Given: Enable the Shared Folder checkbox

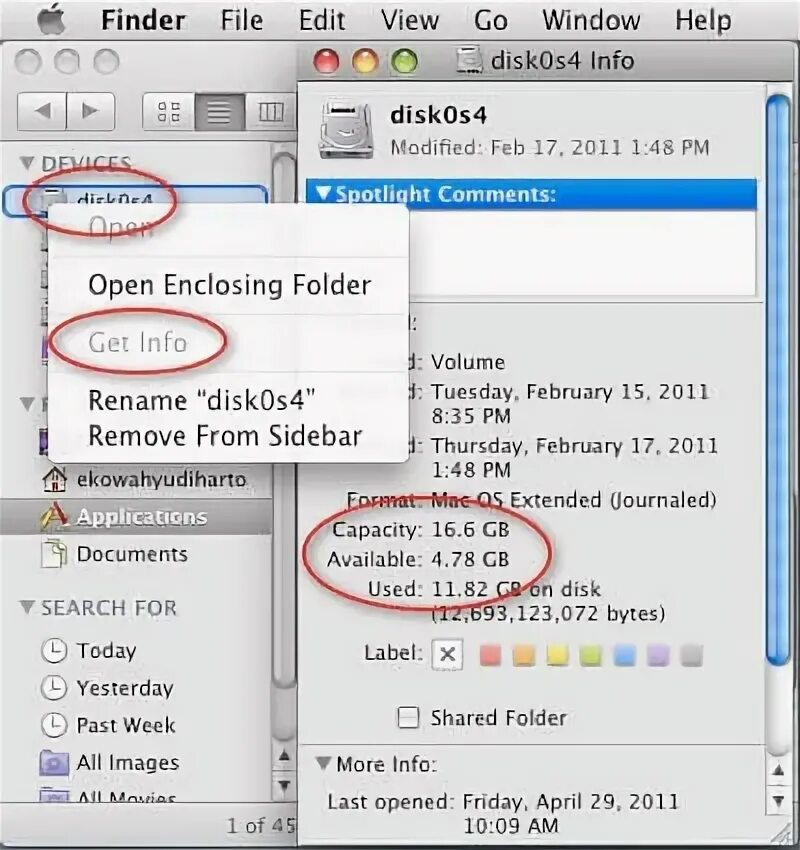Looking at the screenshot, I should point(408,717).
